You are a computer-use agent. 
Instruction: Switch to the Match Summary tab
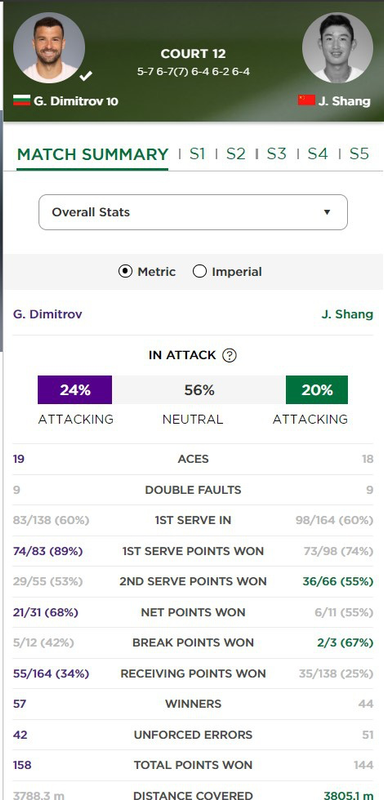[x=92, y=154]
